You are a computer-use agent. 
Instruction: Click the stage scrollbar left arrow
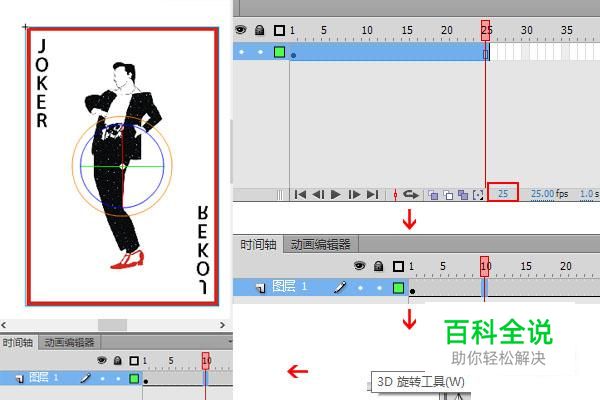[x=3, y=325]
